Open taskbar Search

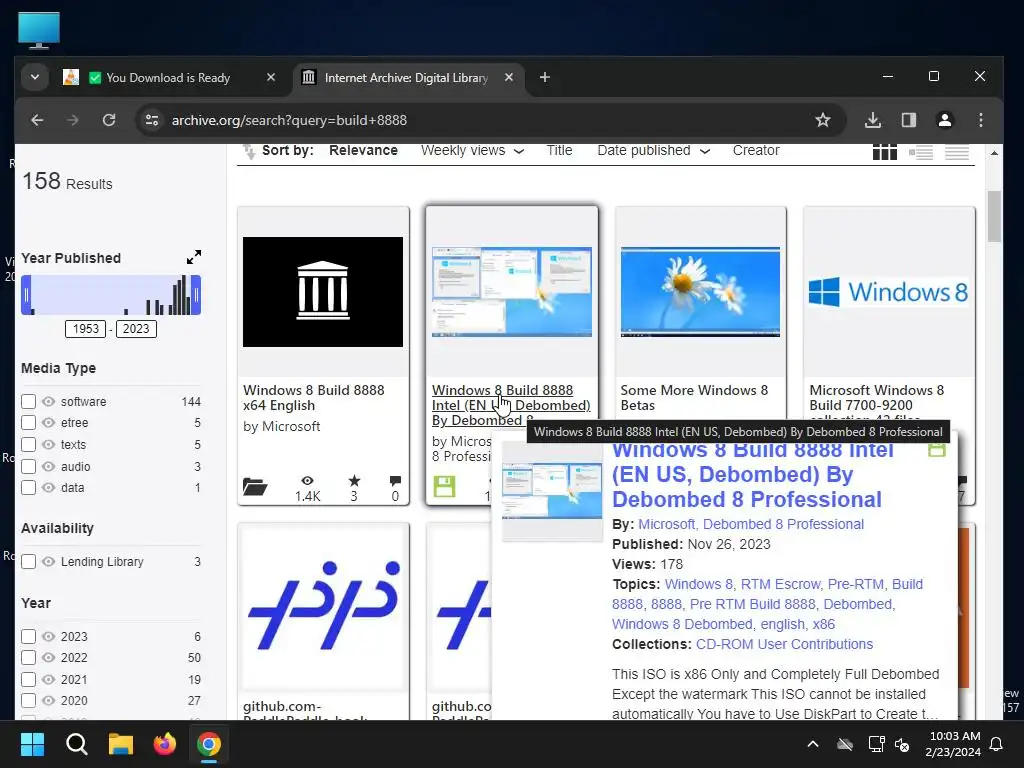click(76, 744)
